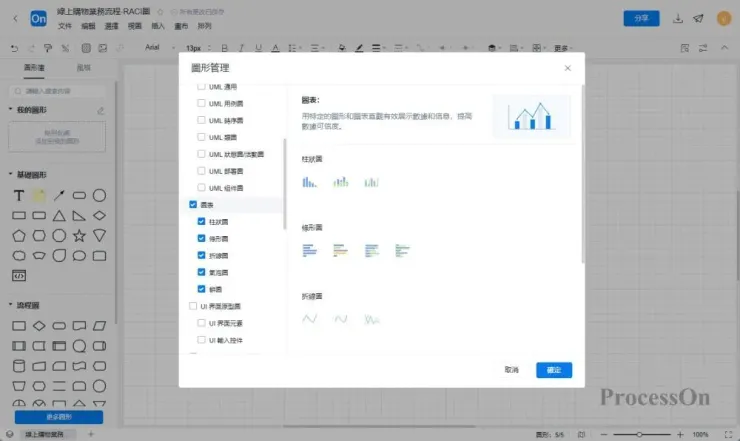Screen dimensions: 740x441
Task: Select the format painter tool
Action: (48, 48)
